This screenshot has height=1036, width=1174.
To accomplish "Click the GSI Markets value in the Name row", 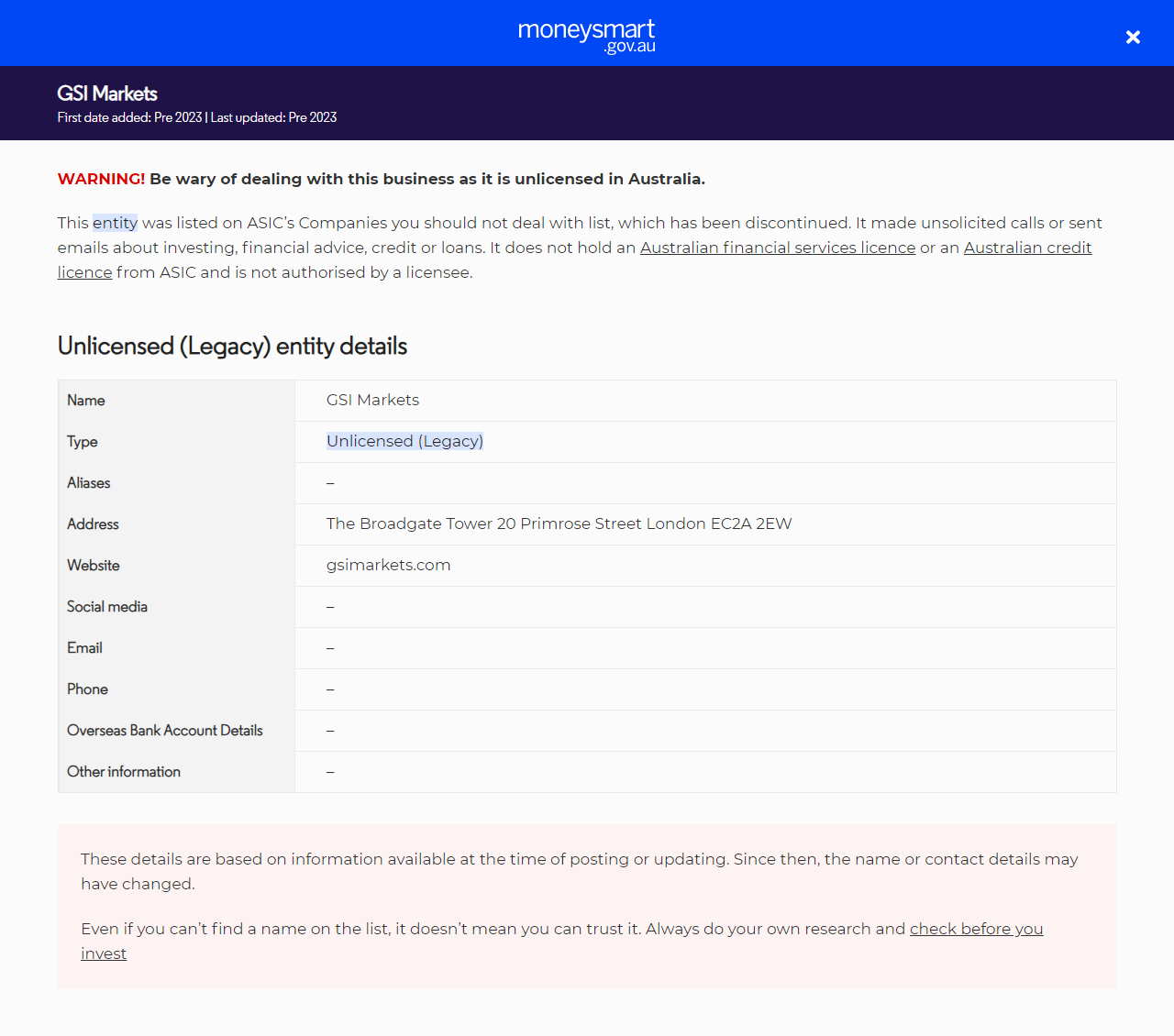I will click(372, 400).
